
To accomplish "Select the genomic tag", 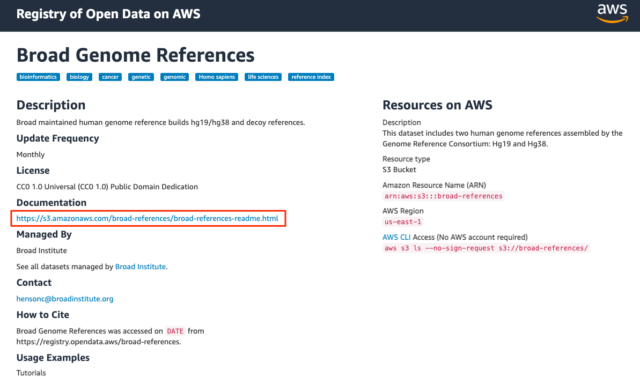I will [x=174, y=77].
